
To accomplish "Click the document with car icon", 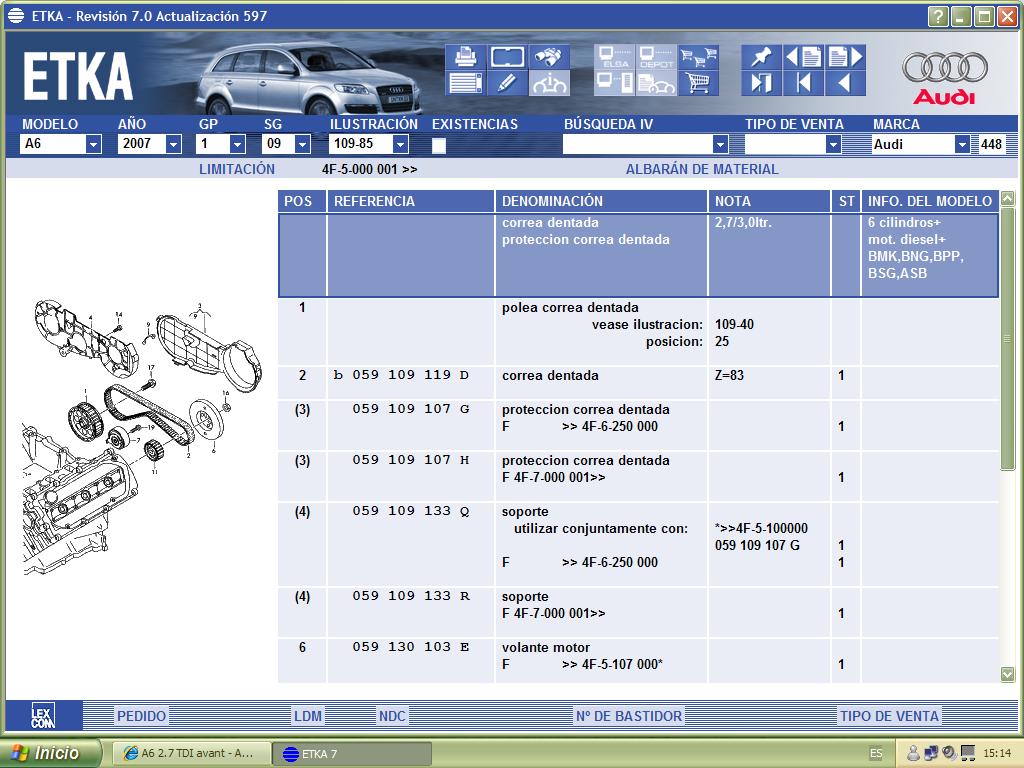I will coord(656,83).
